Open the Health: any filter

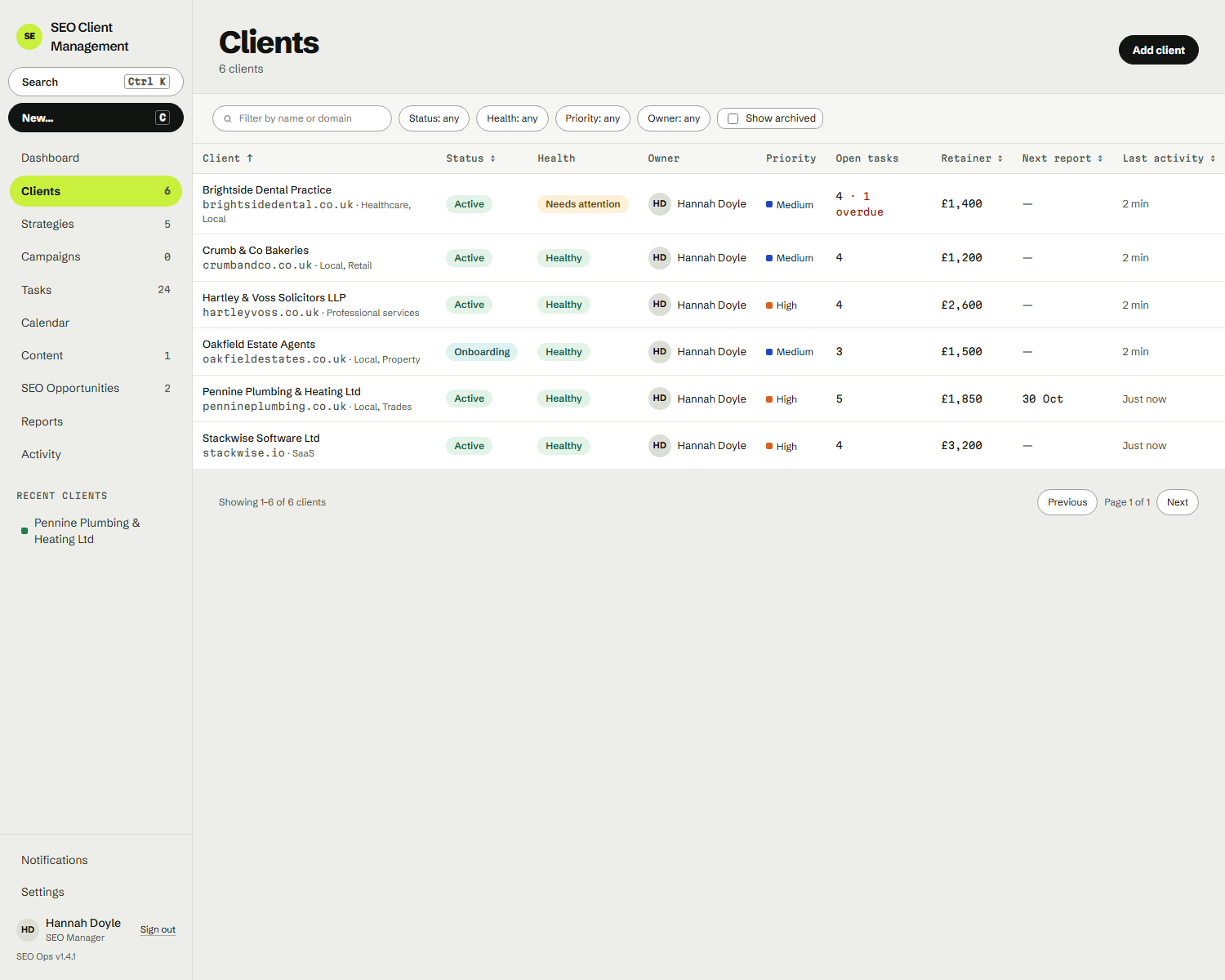coord(512,118)
